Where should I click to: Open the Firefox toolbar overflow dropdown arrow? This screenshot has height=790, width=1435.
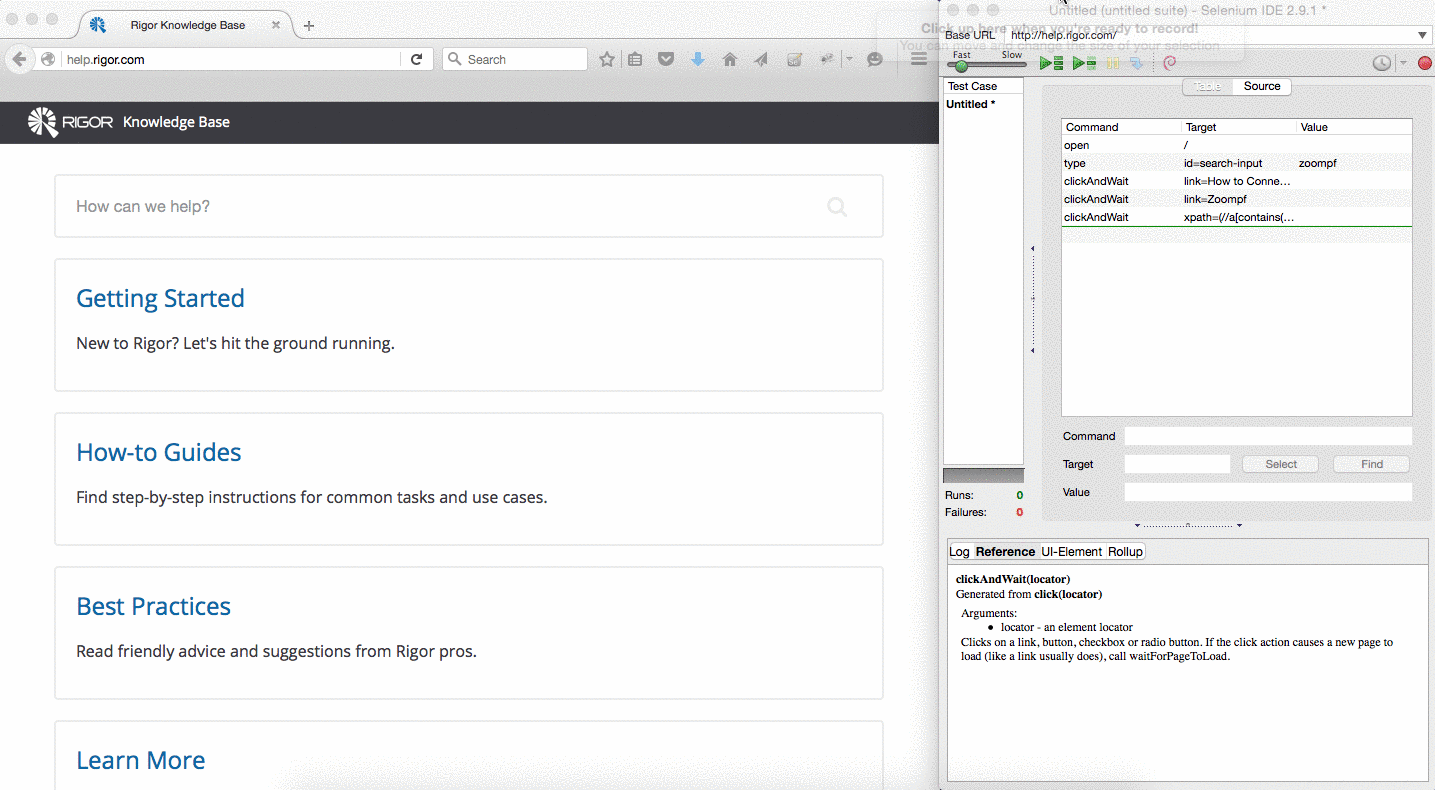[849, 60]
